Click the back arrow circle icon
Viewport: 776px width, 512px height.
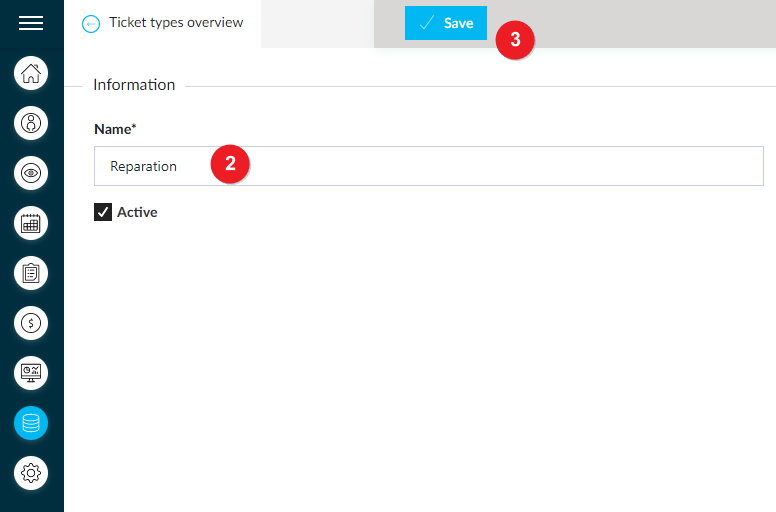pyautogui.click(x=91, y=24)
